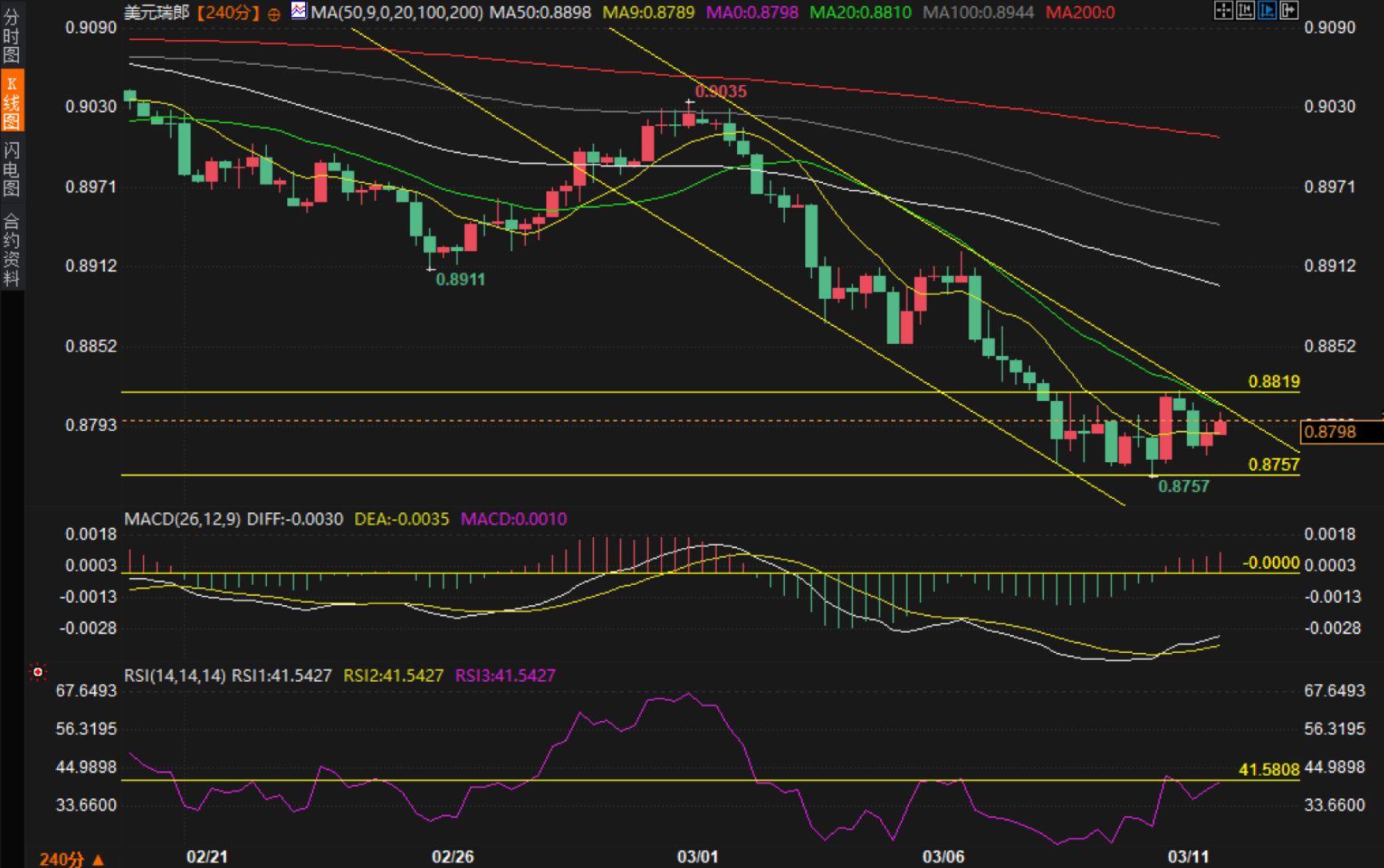Click the crosshair cursor icon at top right

point(1224,11)
